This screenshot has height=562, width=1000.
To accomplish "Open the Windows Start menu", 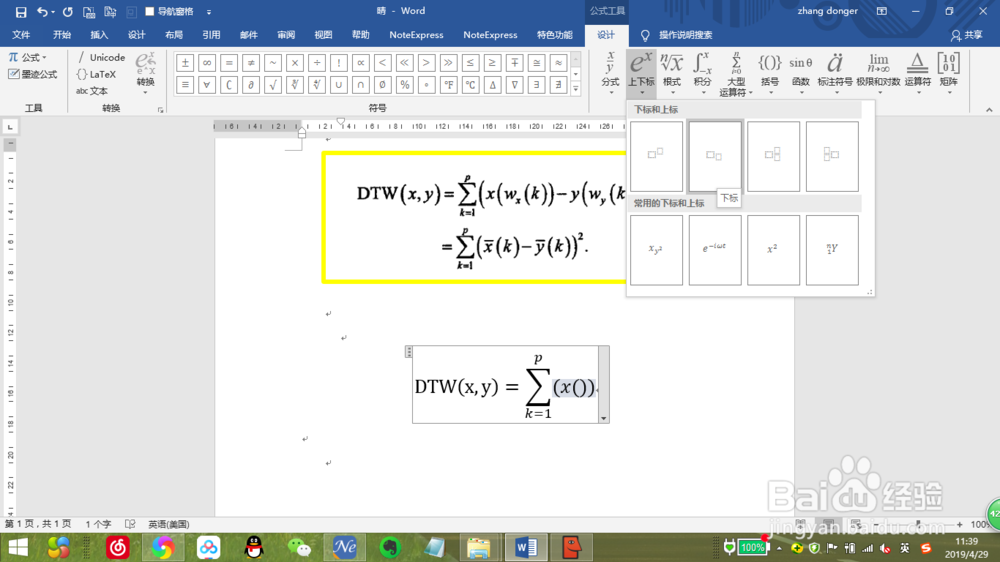I will 18,547.
